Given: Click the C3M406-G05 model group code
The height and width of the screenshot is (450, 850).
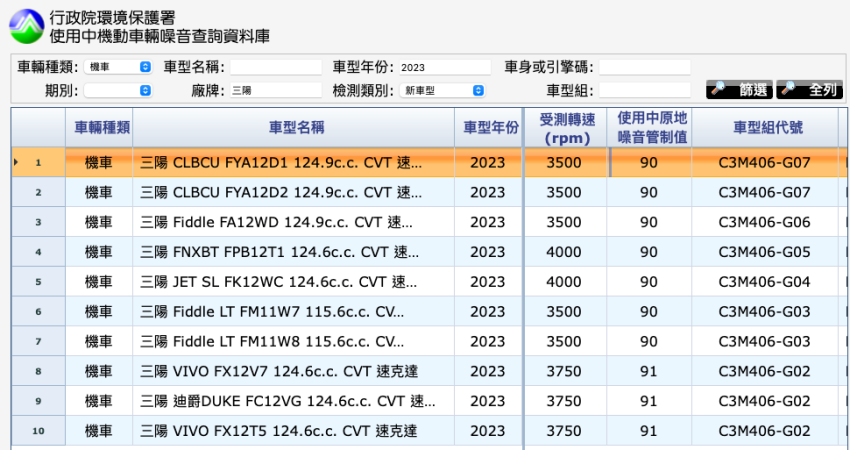Looking at the screenshot, I should (764, 252).
